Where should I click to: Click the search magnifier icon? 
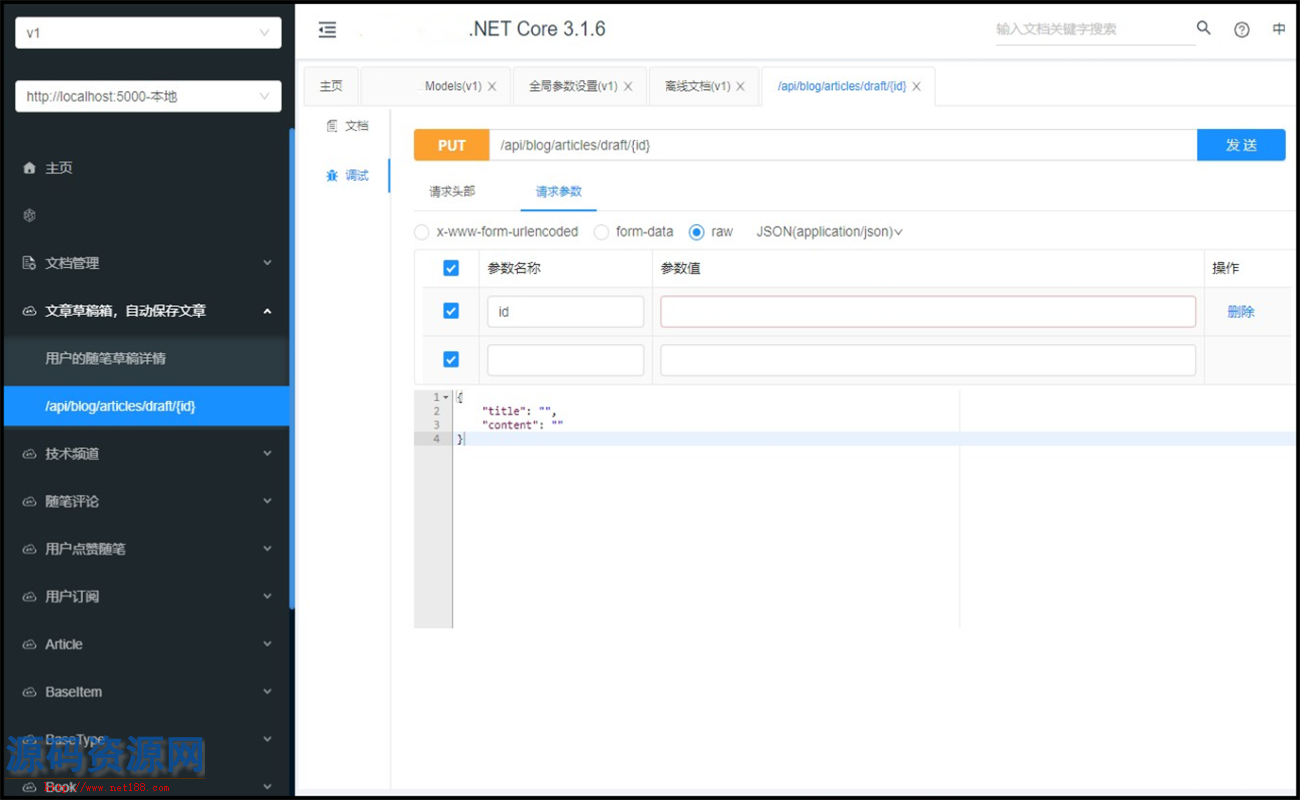tap(1204, 28)
